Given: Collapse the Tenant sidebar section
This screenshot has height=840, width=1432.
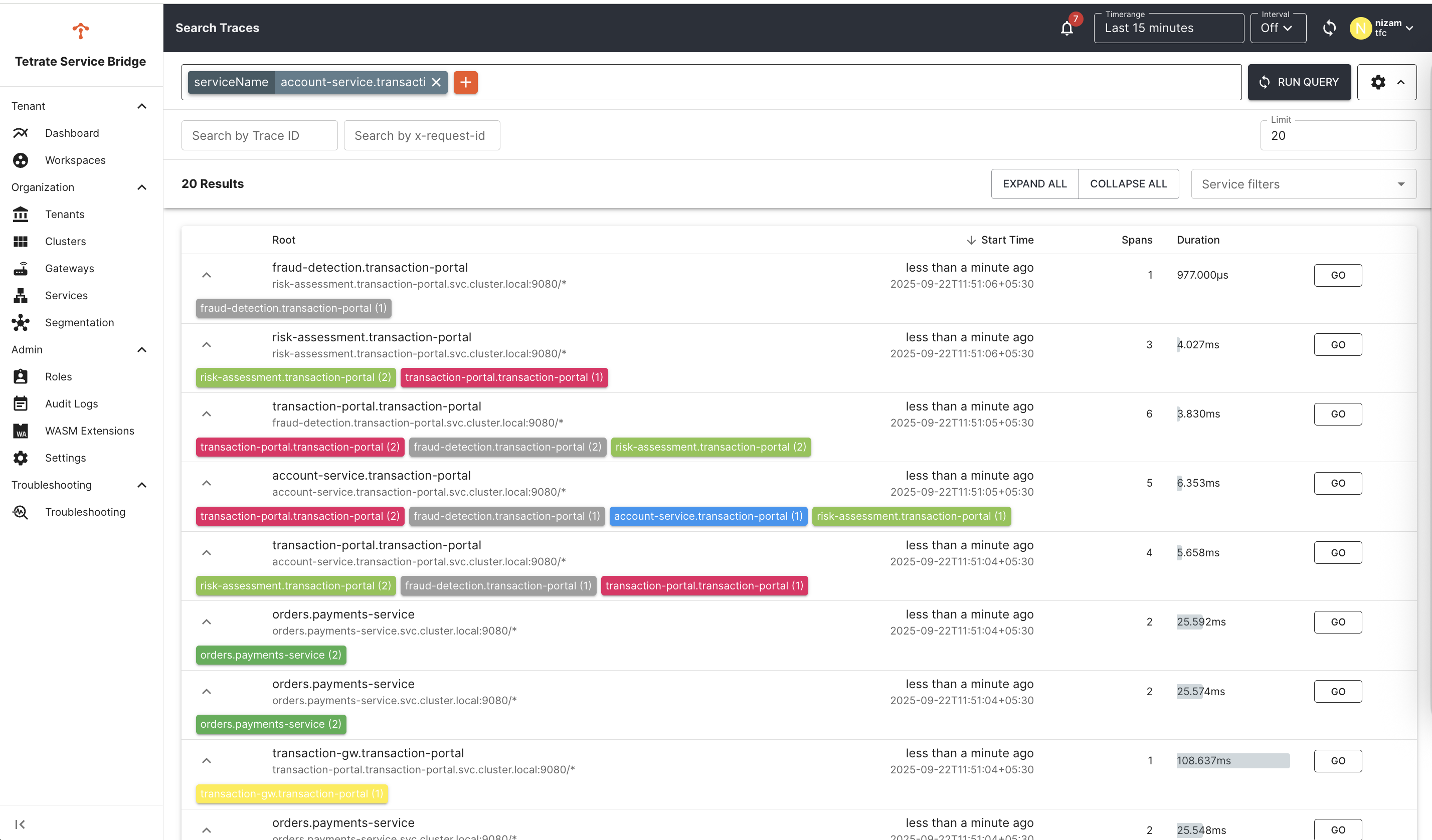Looking at the screenshot, I should [141, 106].
